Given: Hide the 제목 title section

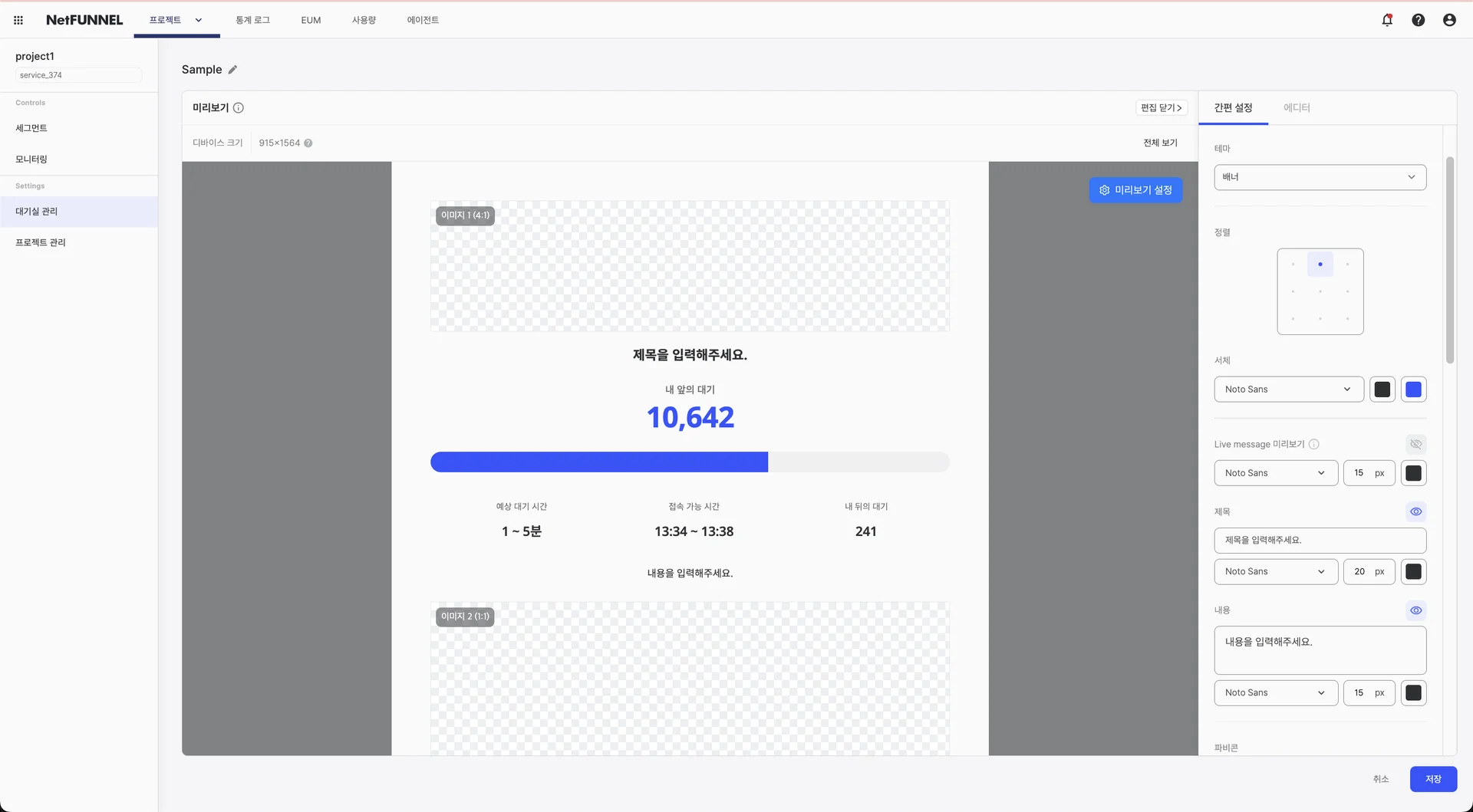Looking at the screenshot, I should tap(1415, 512).
